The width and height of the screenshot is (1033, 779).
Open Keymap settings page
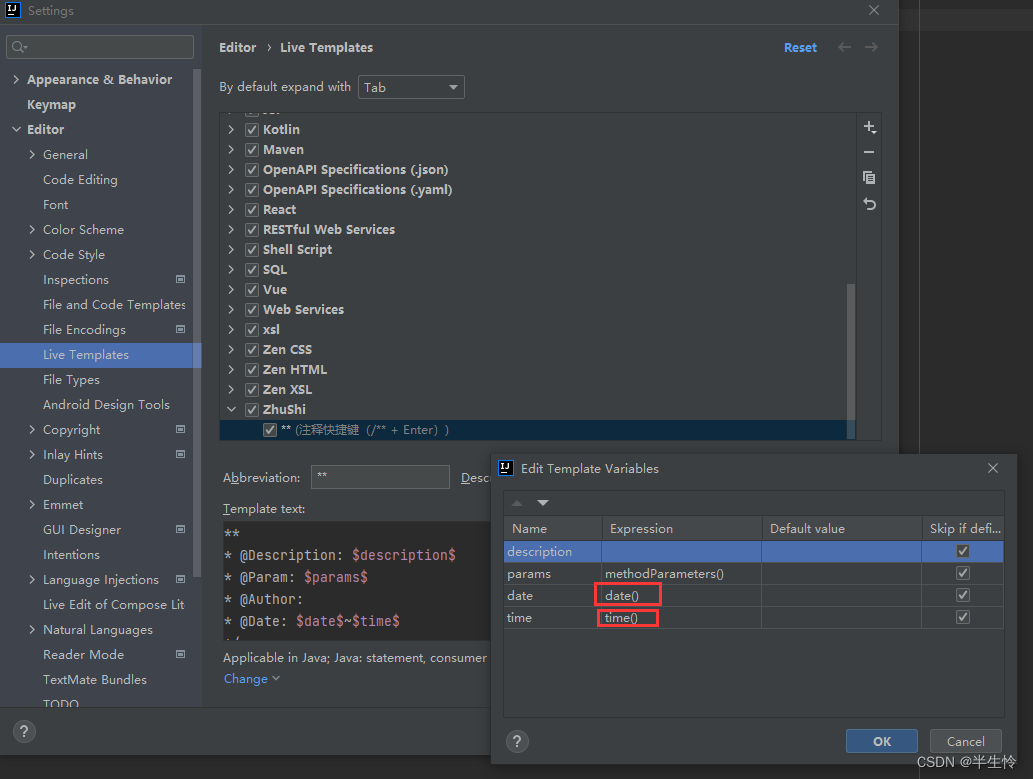coord(51,105)
